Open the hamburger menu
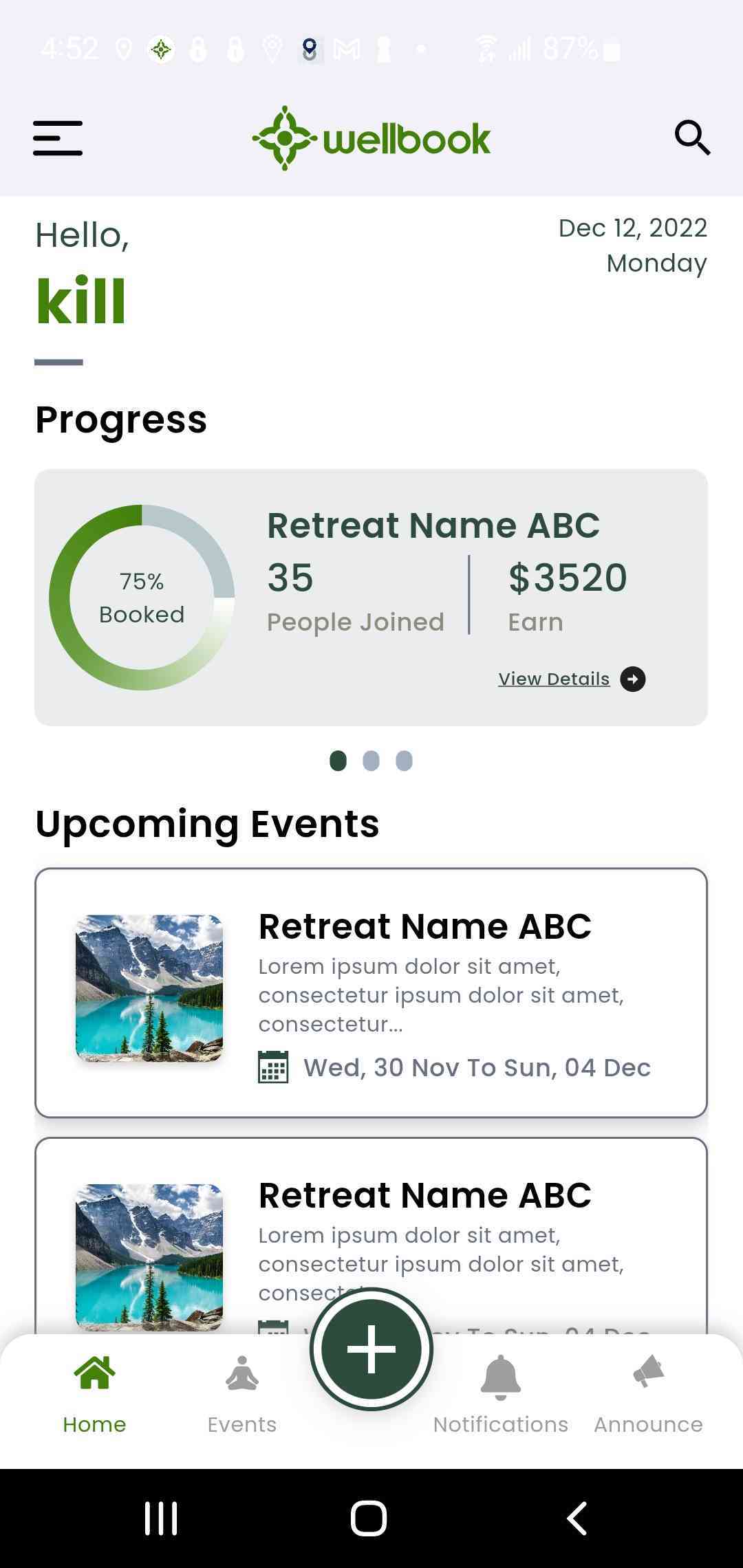 point(58,138)
